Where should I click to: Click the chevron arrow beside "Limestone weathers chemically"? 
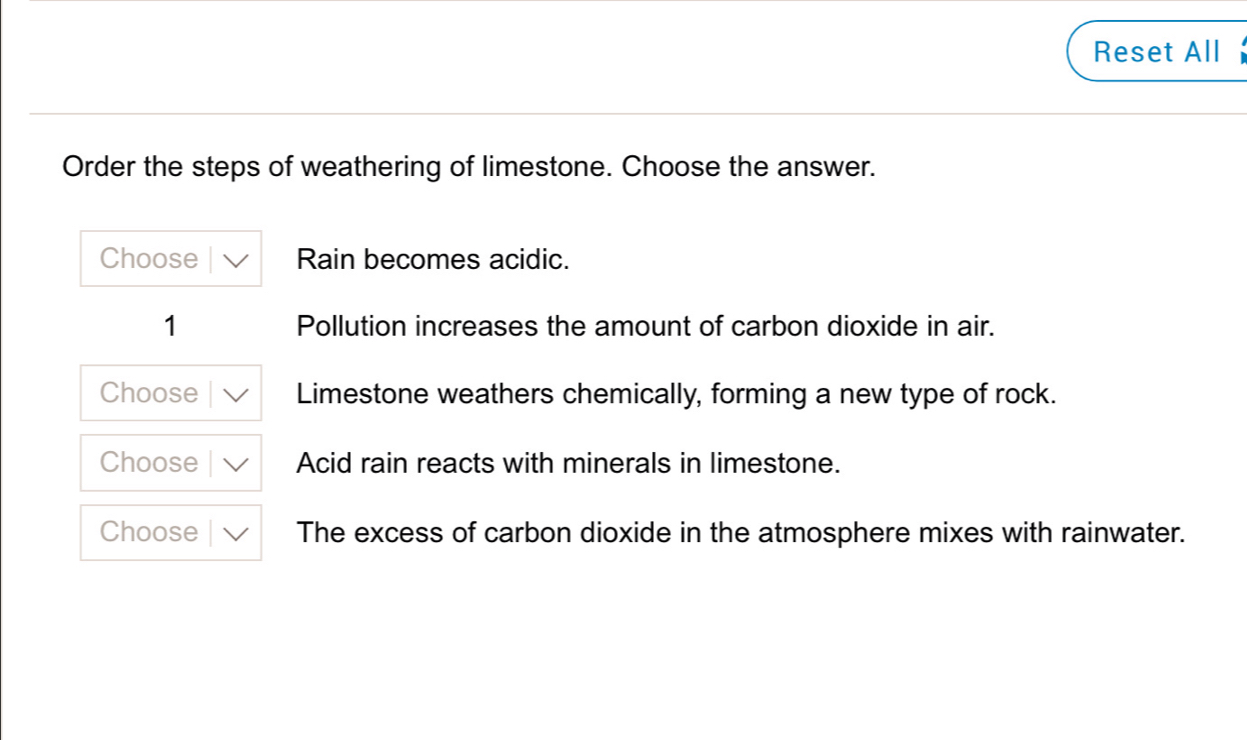coord(237,394)
